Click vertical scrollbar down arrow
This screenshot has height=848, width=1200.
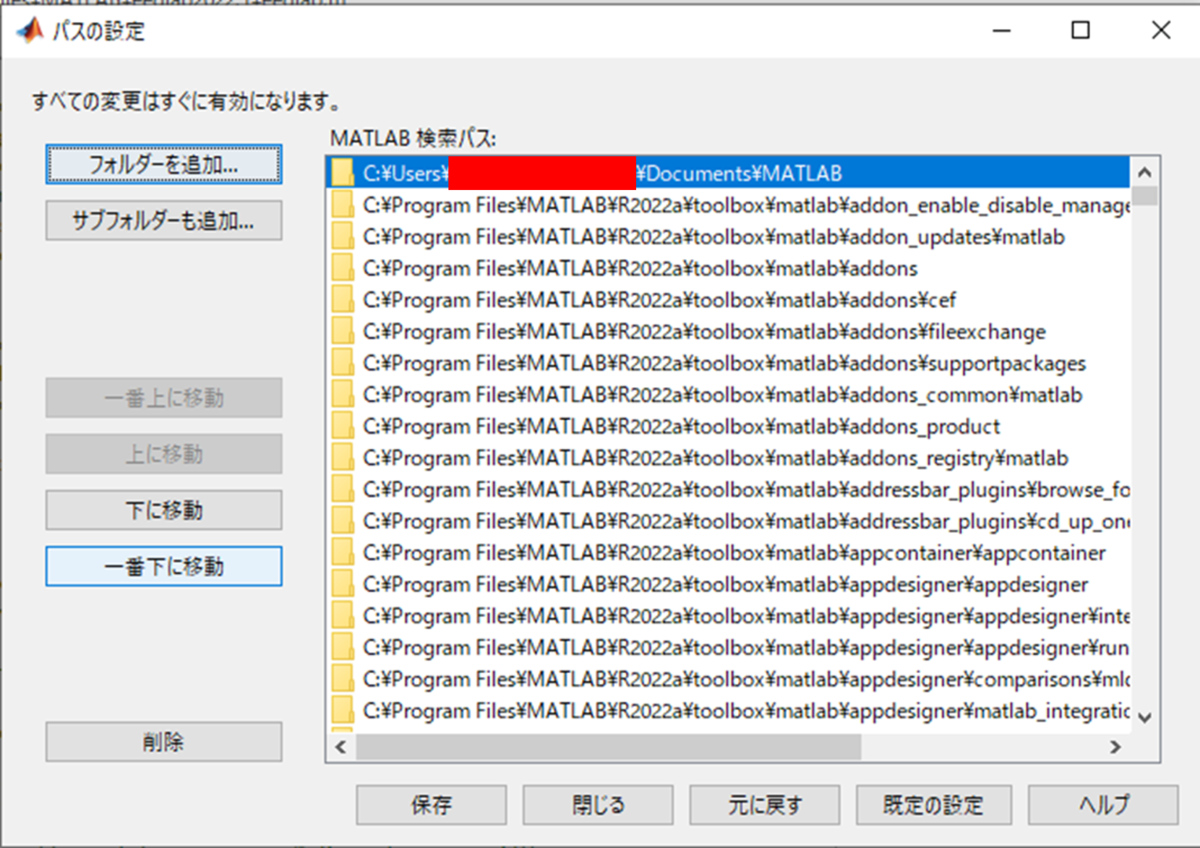[1145, 717]
